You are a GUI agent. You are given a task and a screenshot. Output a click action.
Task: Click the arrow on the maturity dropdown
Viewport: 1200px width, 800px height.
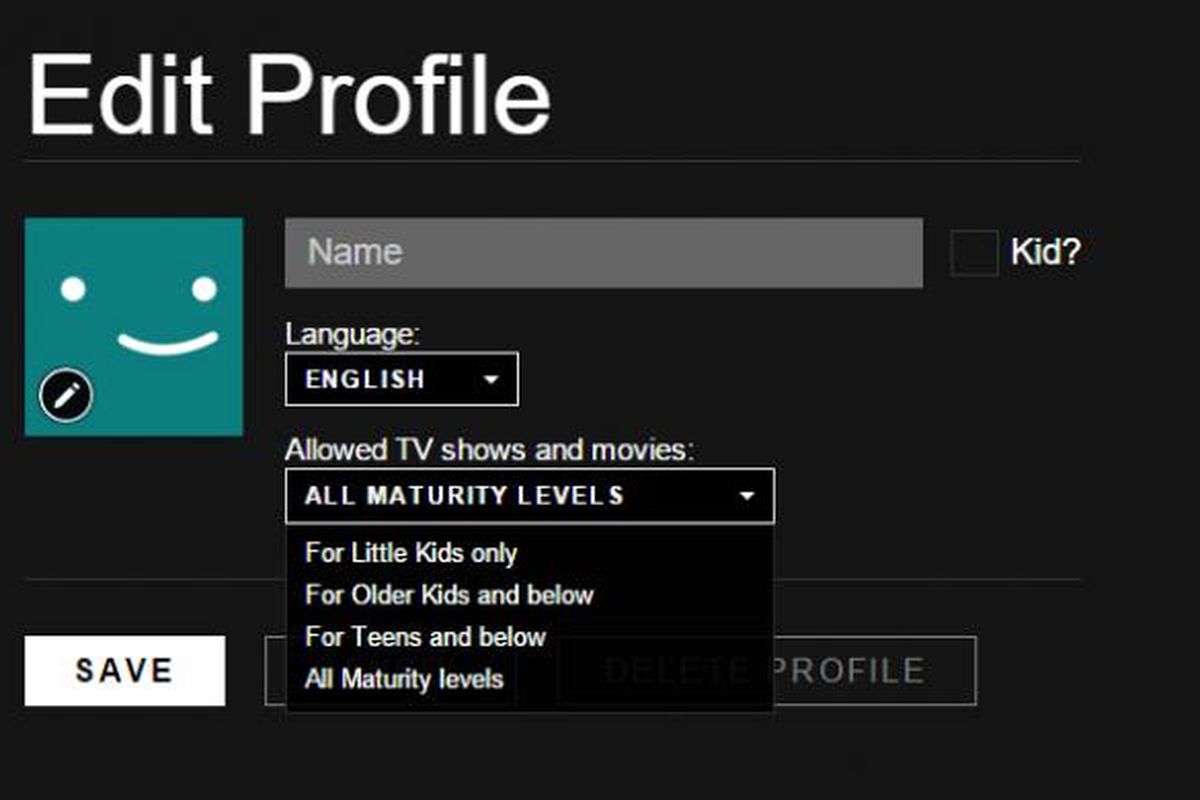746,496
